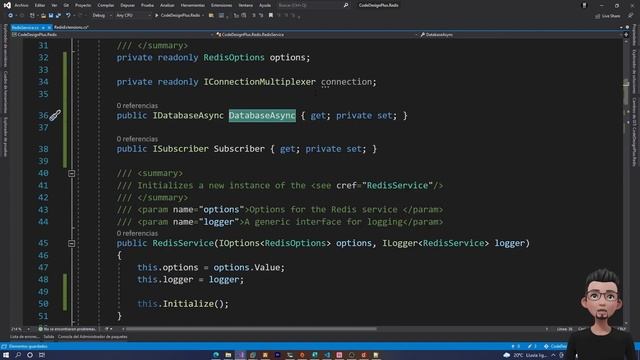Viewport: 640px width, 360px height.
Task: Click the open file folder icon
Action: pyautogui.click(x=43, y=16)
